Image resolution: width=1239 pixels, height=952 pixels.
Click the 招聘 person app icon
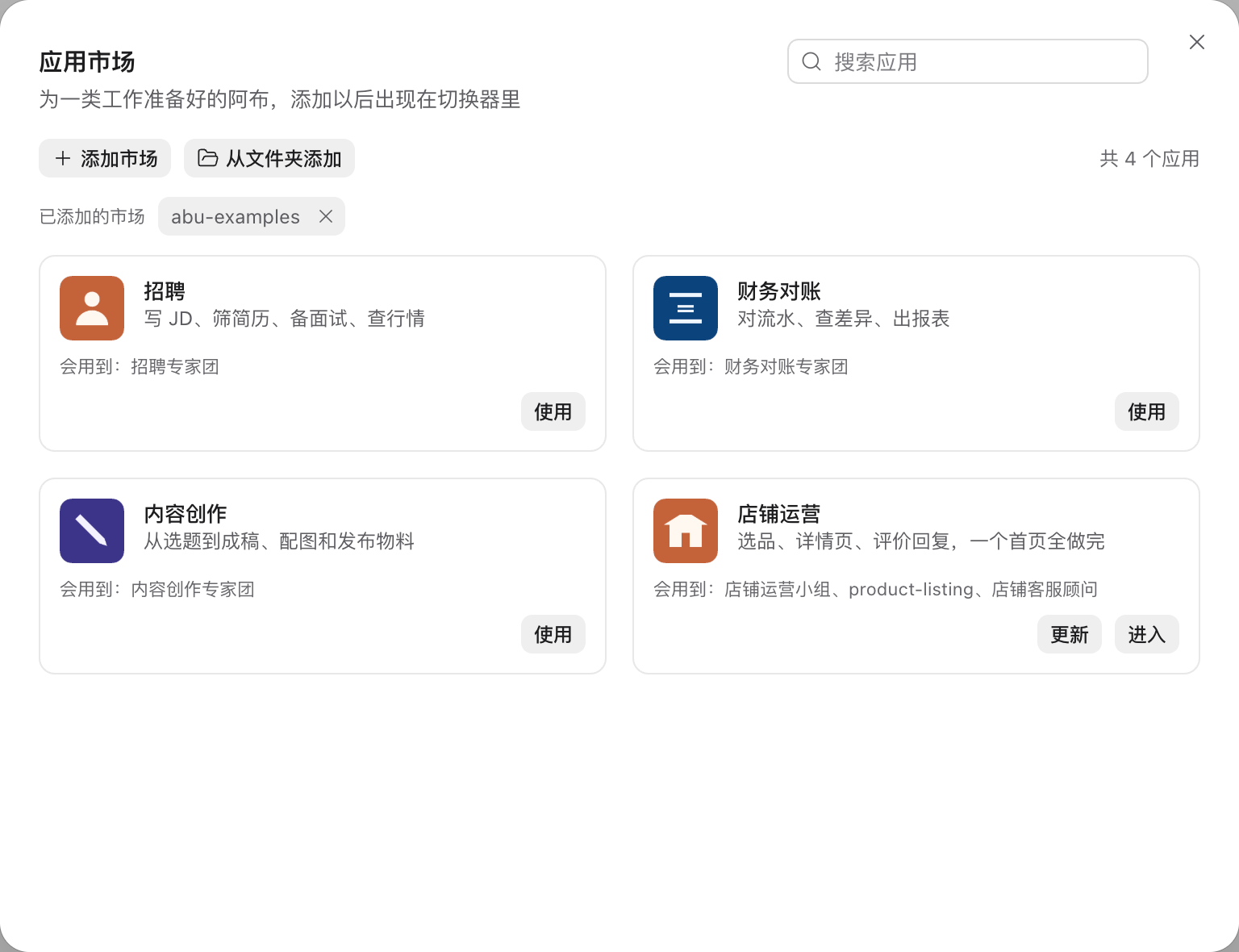pos(92,308)
